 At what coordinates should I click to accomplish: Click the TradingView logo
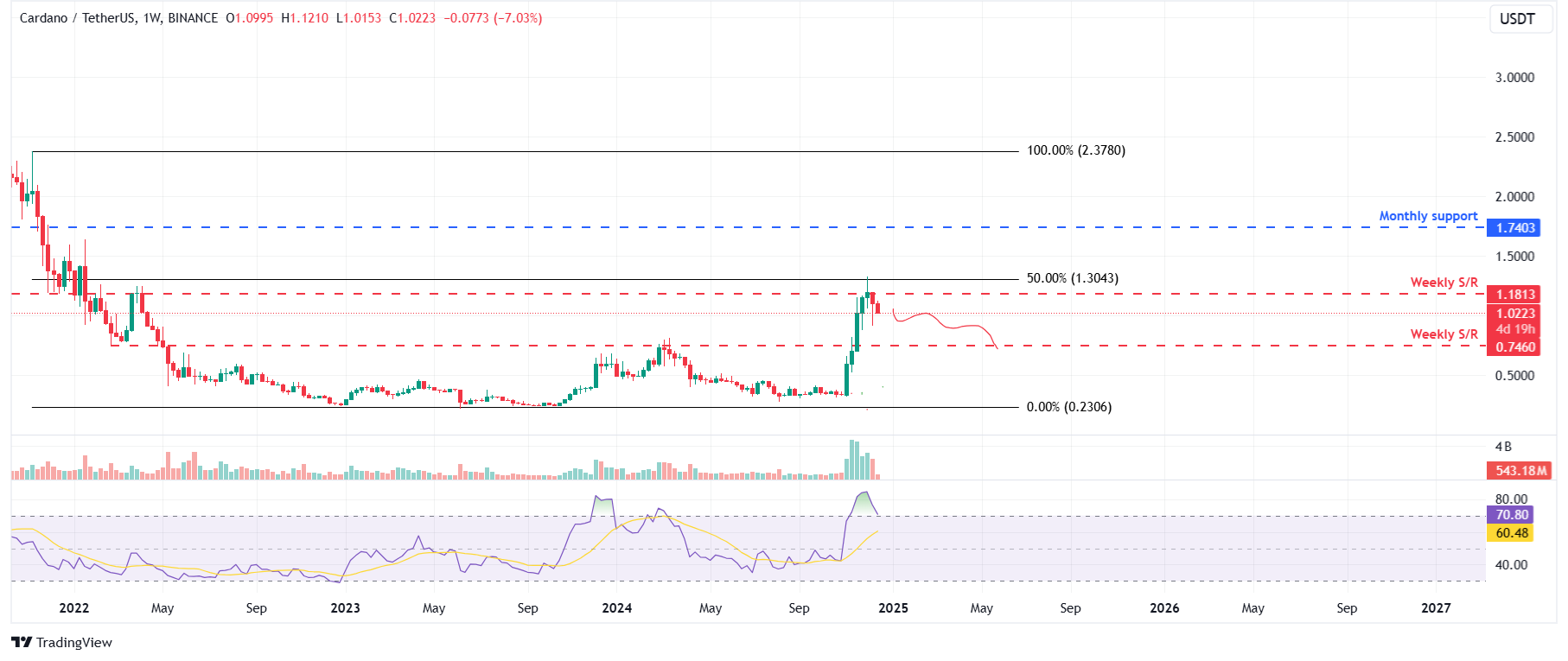pyautogui.click(x=61, y=642)
